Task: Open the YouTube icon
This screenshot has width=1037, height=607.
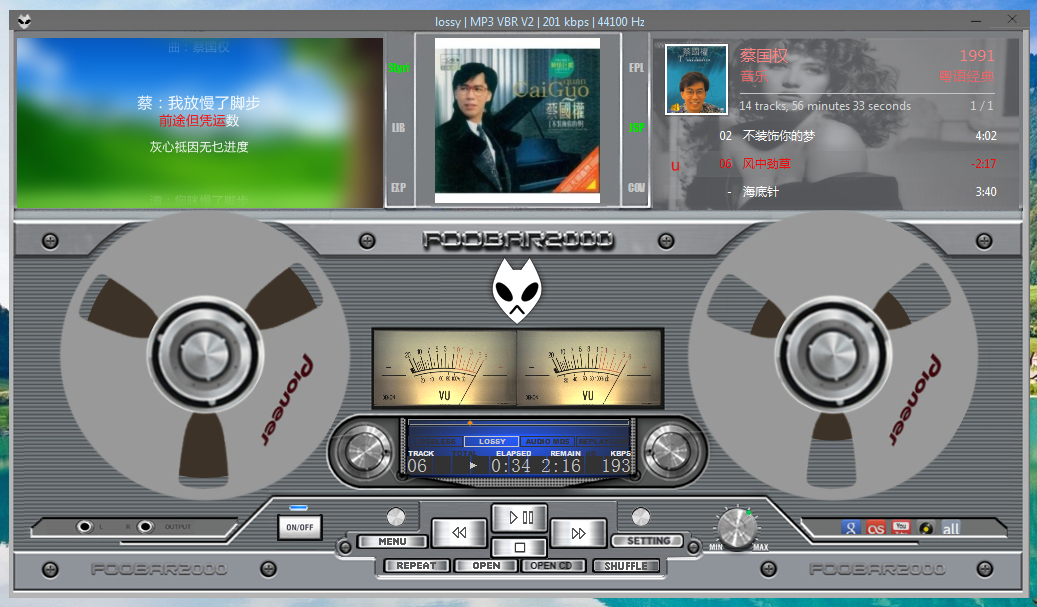Action: [901, 528]
